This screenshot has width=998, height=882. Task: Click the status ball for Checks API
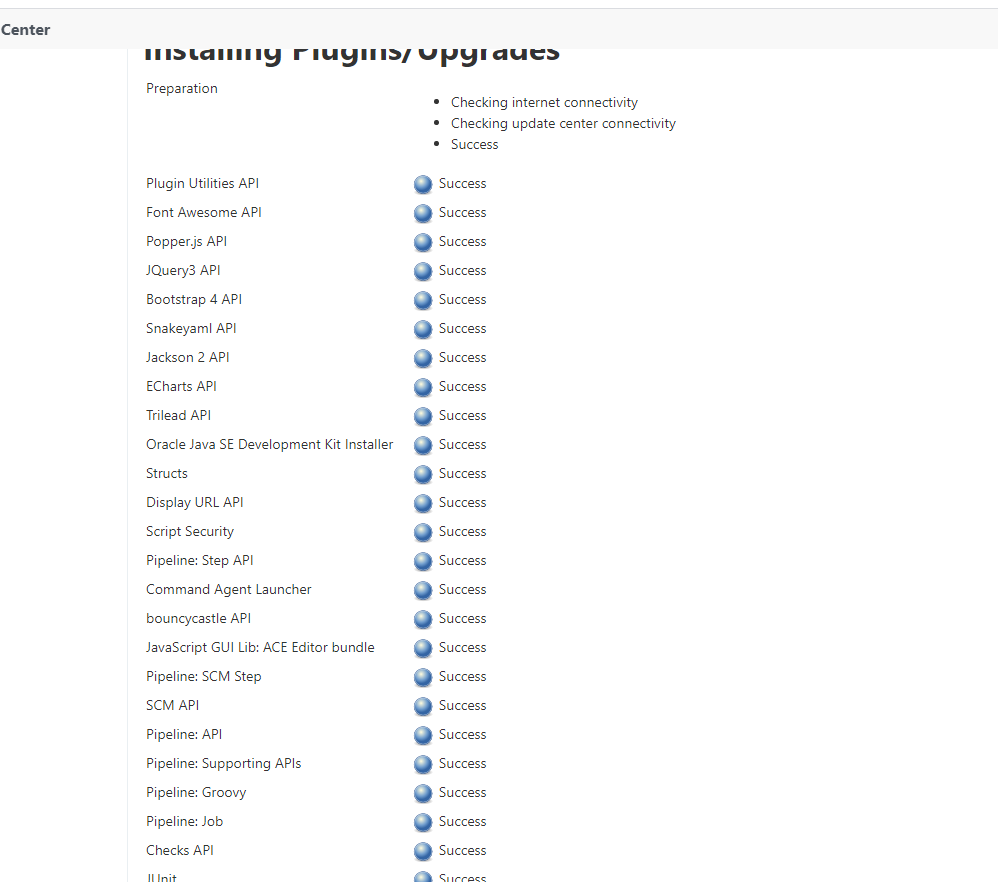[423, 851]
